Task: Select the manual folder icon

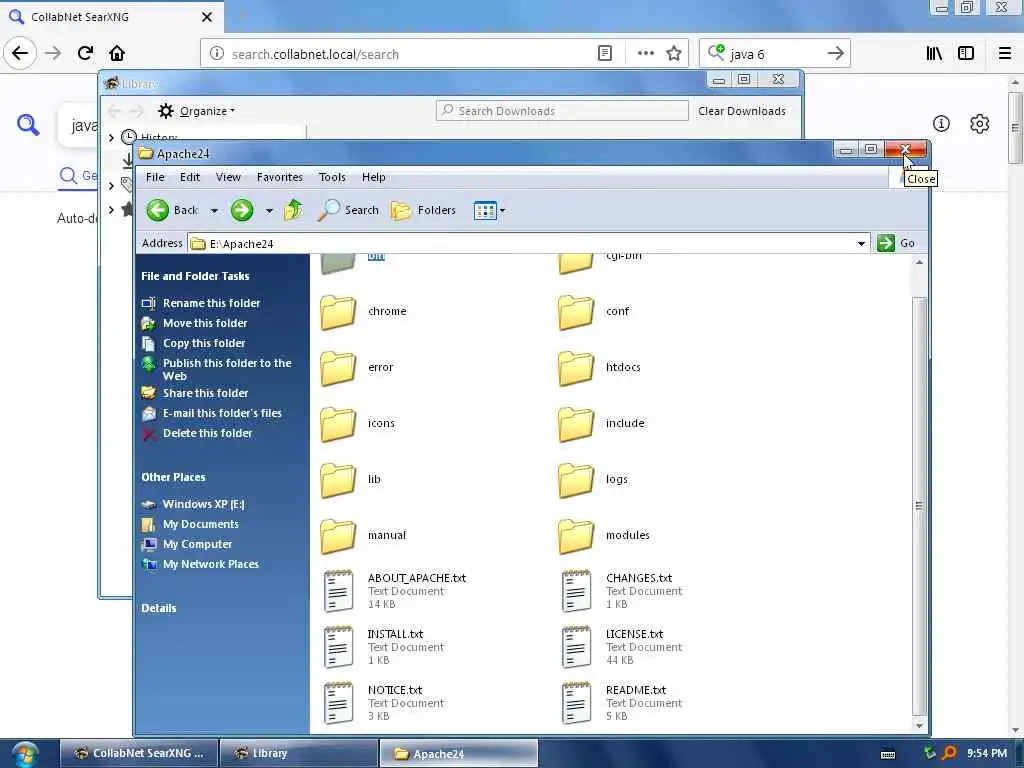Action: tap(338, 536)
